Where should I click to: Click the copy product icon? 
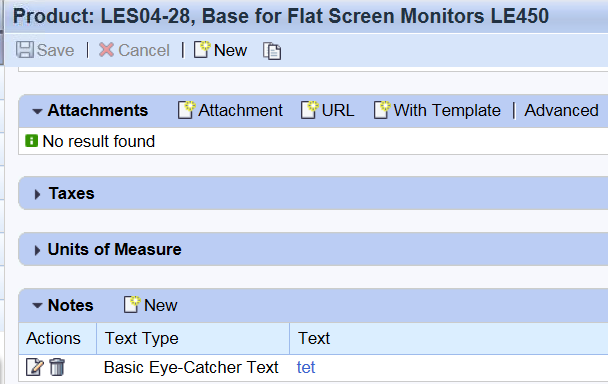[x=272, y=51]
